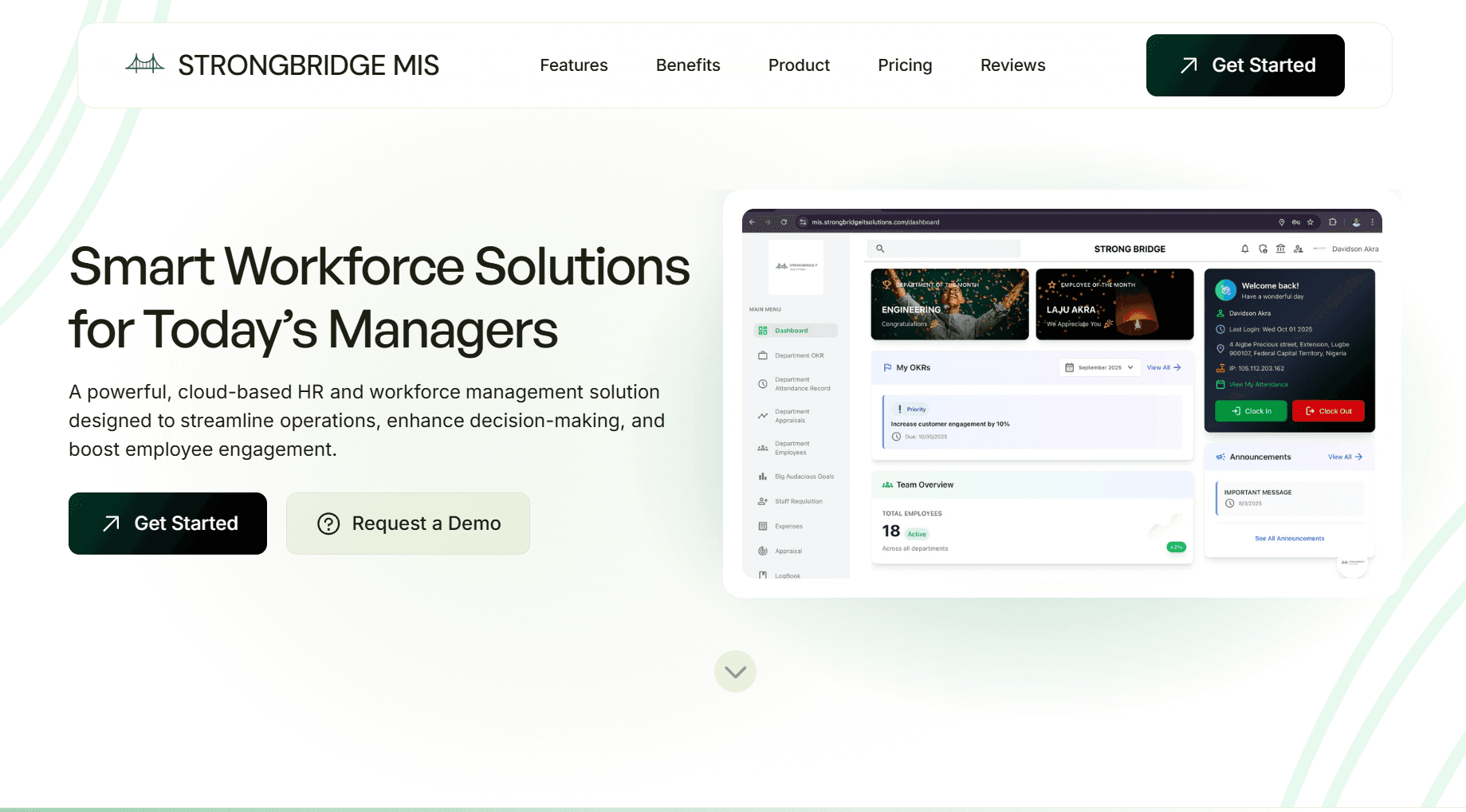Click the search field in the dashboard preview
Image resolution: width=1466 pixels, height=812 pixels.
tap(944, 249)
